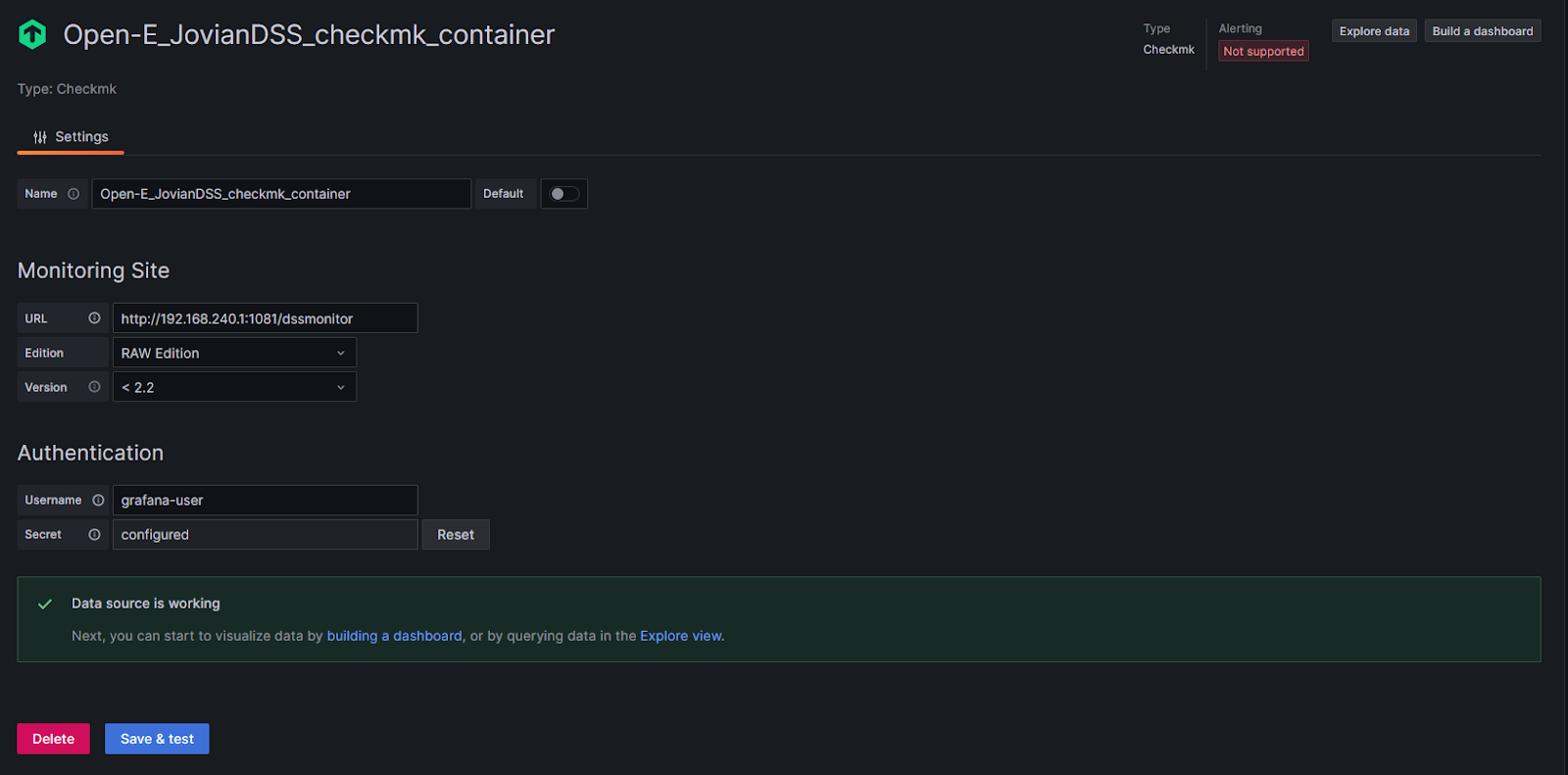Click the Save & test button
Viewport: 1568px width, 775px height.
tap(157, 739)
